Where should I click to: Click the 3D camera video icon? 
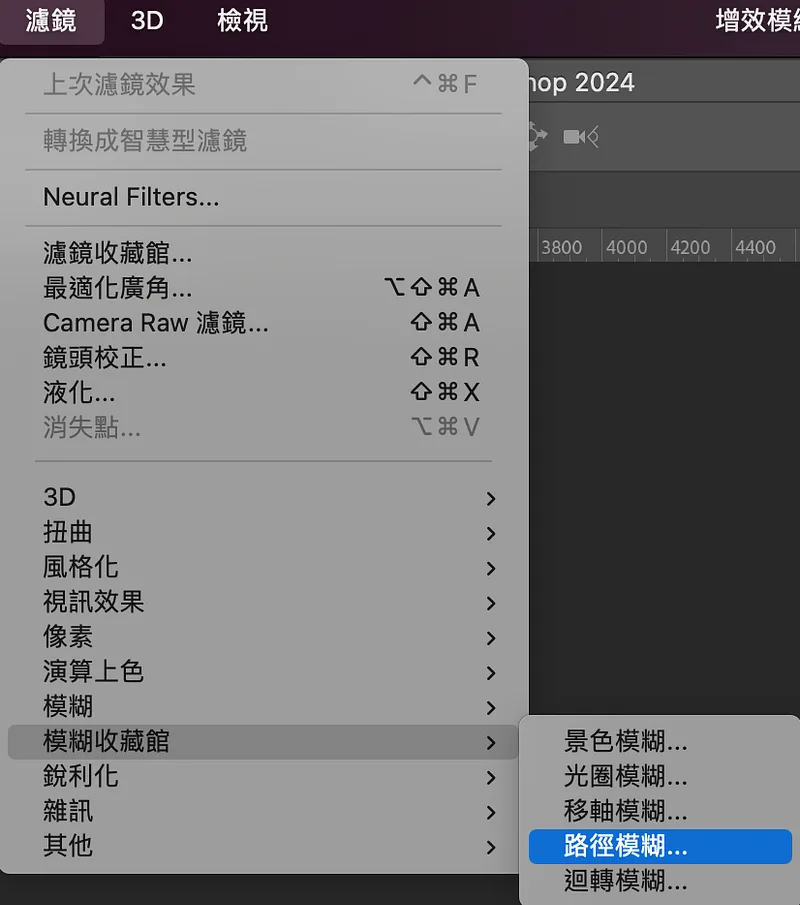pos(581,137)
